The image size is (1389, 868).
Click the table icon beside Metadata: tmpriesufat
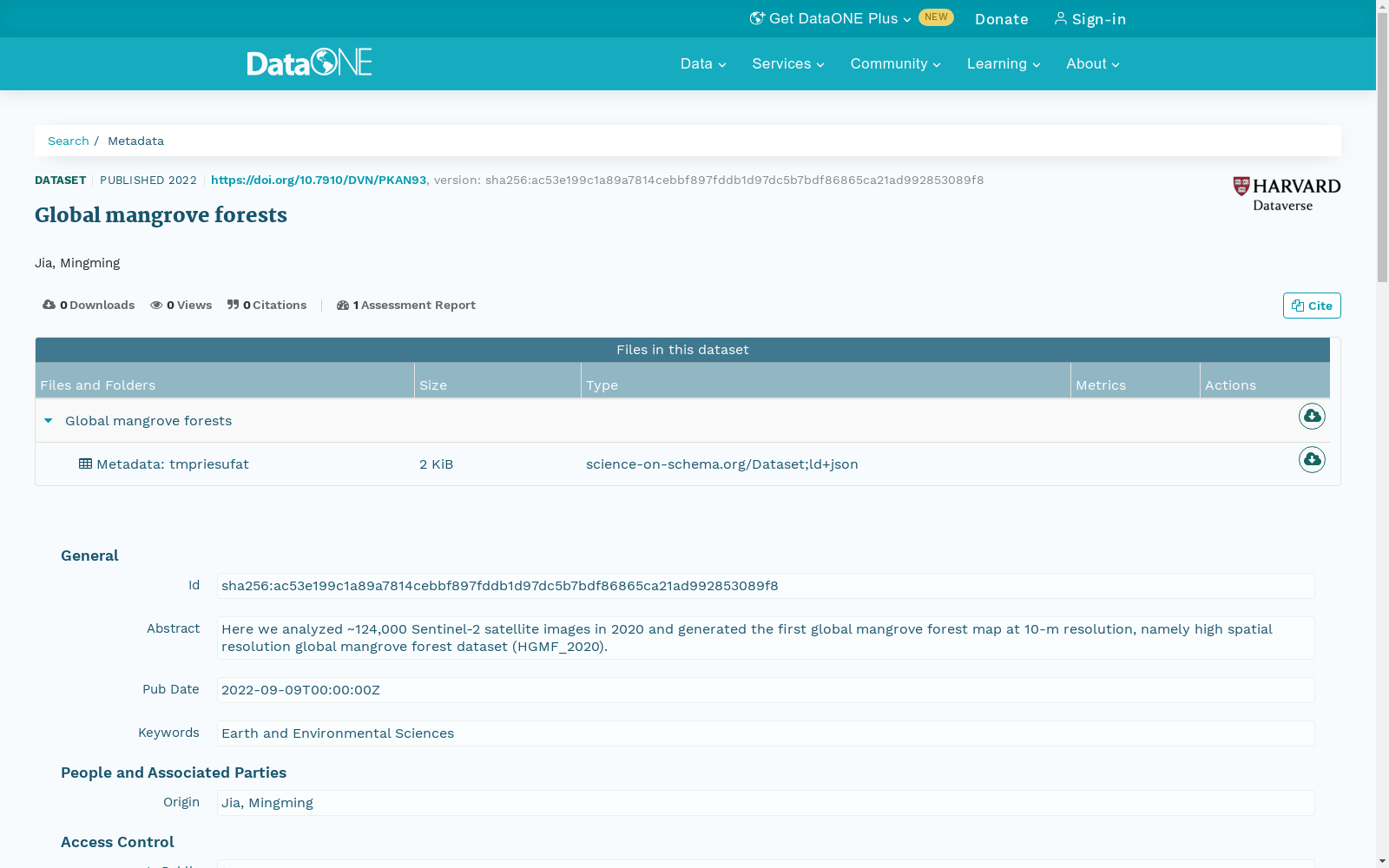85,464
